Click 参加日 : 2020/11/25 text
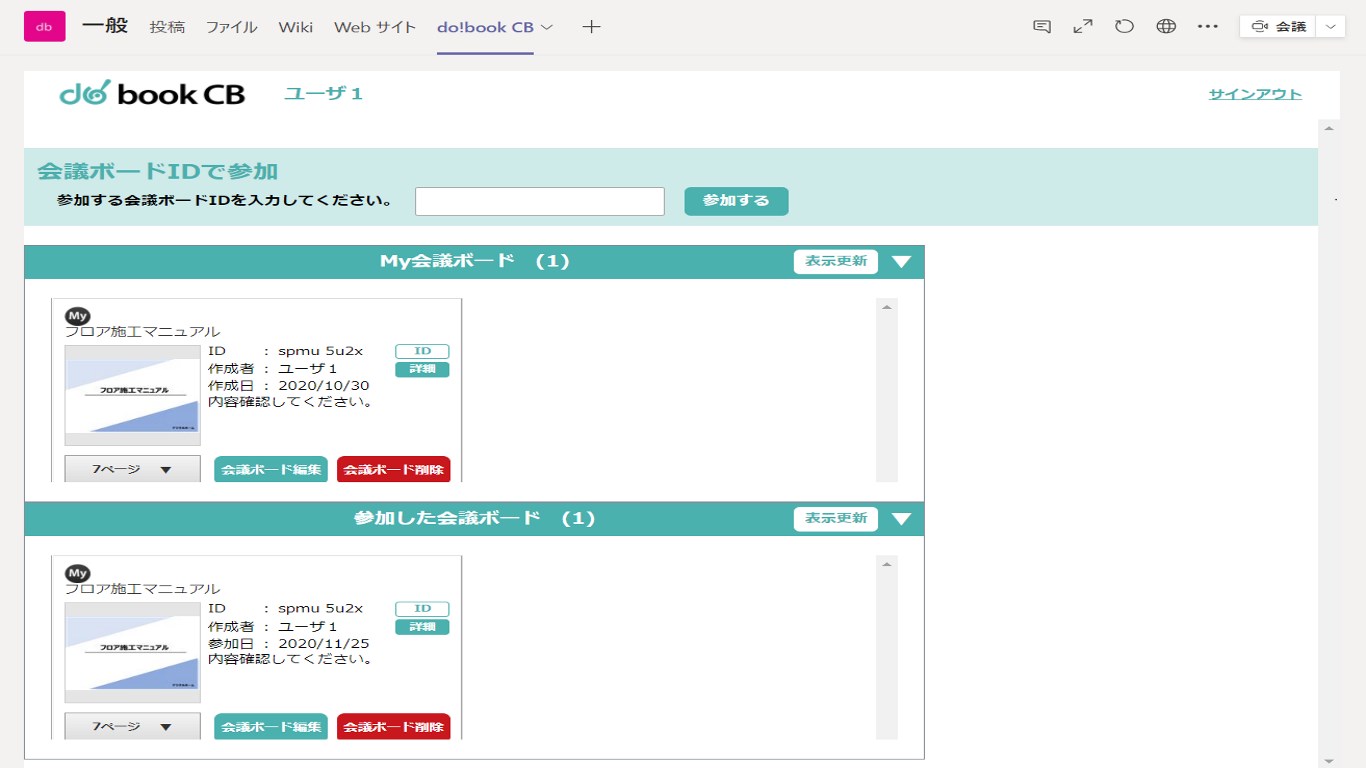 click(289, 643)
